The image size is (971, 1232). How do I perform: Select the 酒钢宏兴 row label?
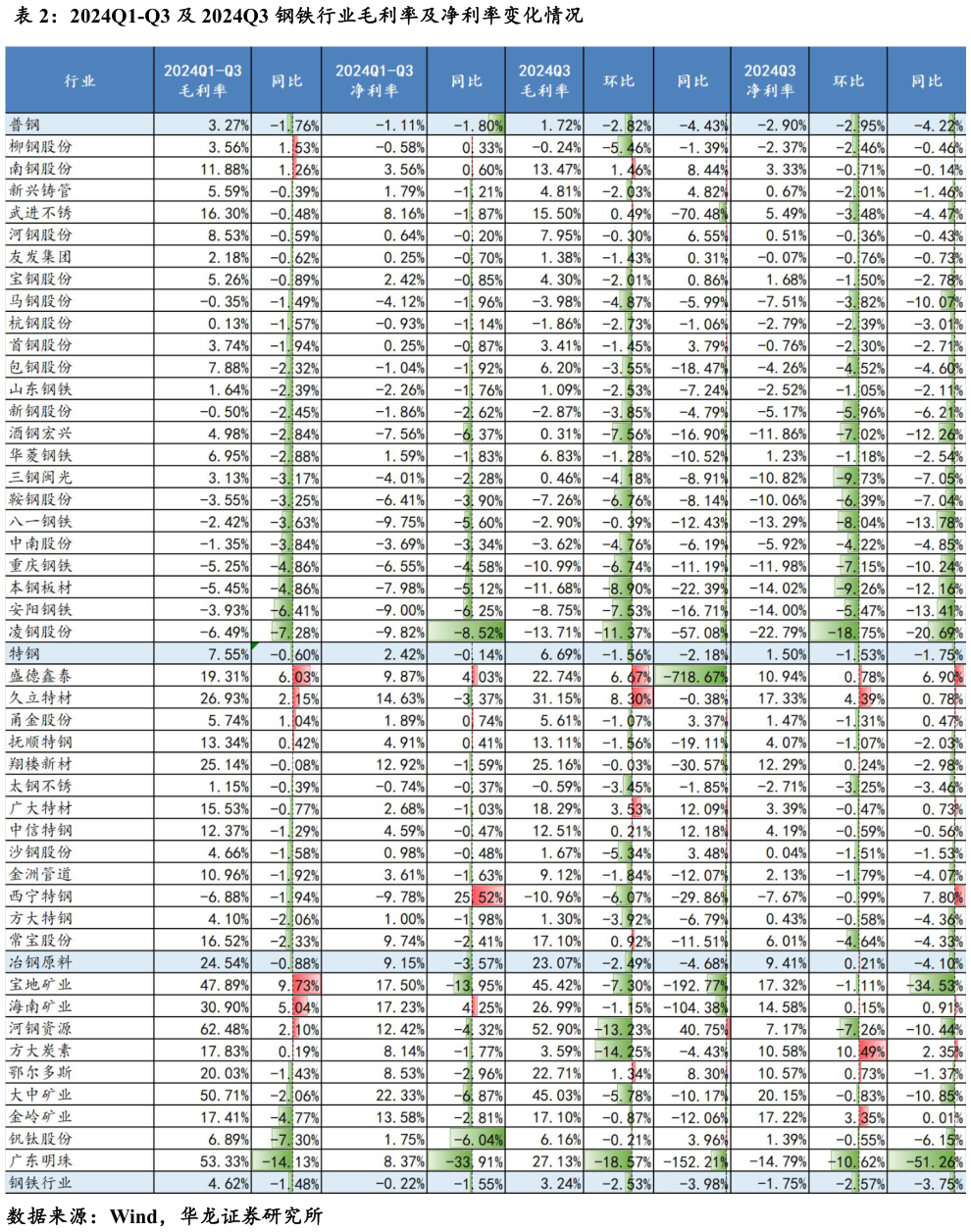40,434
